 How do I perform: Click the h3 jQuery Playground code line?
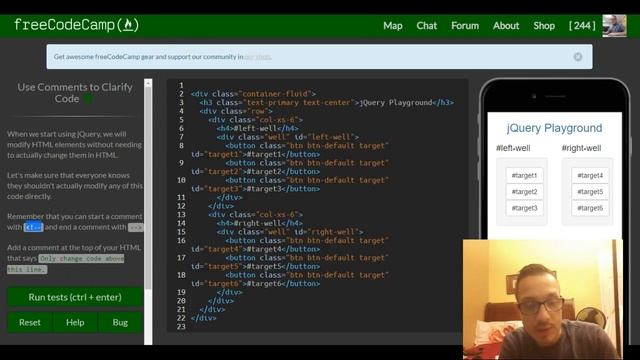327,102
